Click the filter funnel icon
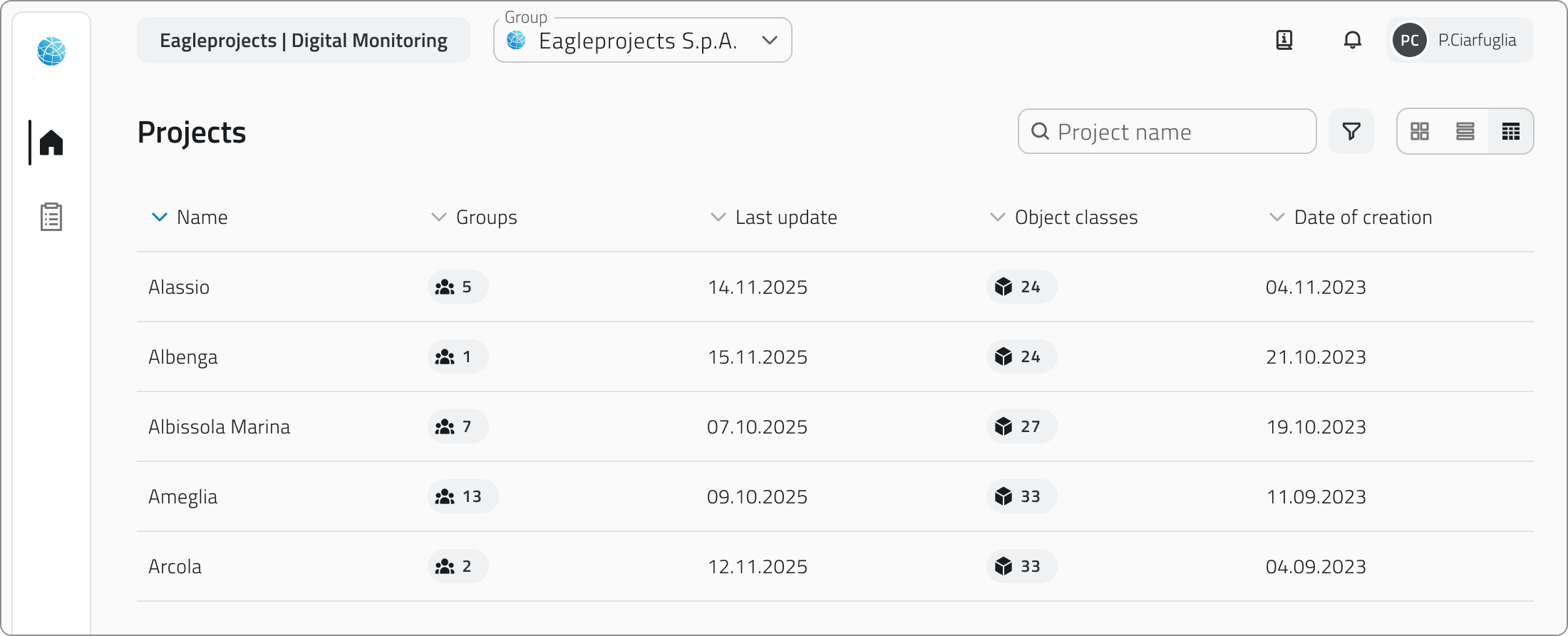 1351,131
